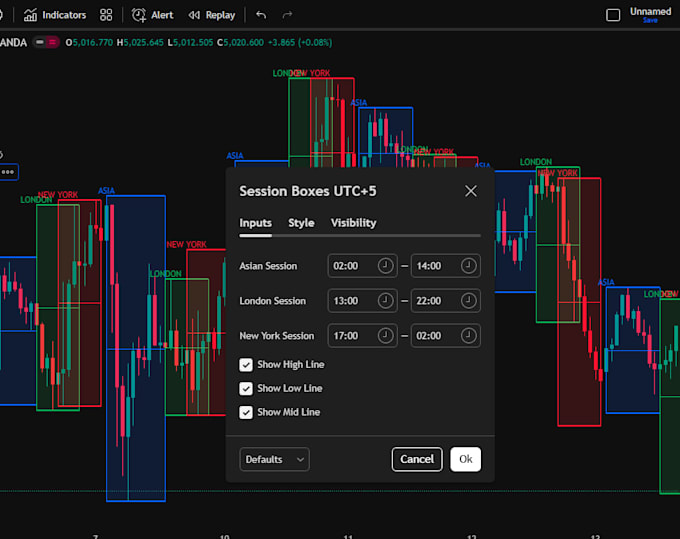This screenshot has width=680, height=539.
Task: Switch to the Style tab
Action: click(301, 223)
